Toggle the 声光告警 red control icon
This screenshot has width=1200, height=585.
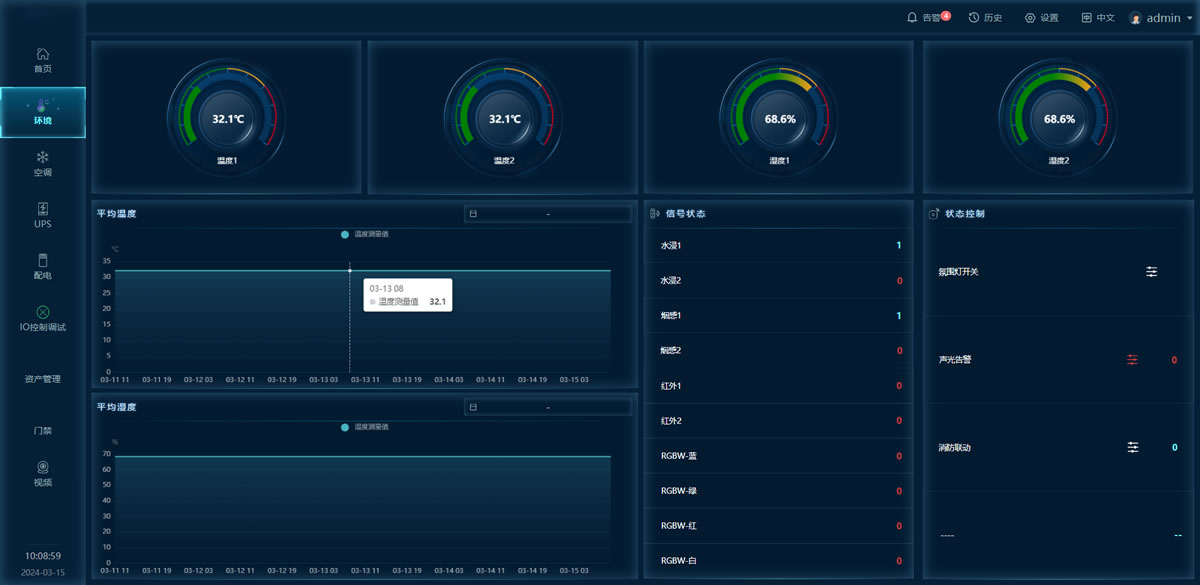click(x=1132, y=360)
